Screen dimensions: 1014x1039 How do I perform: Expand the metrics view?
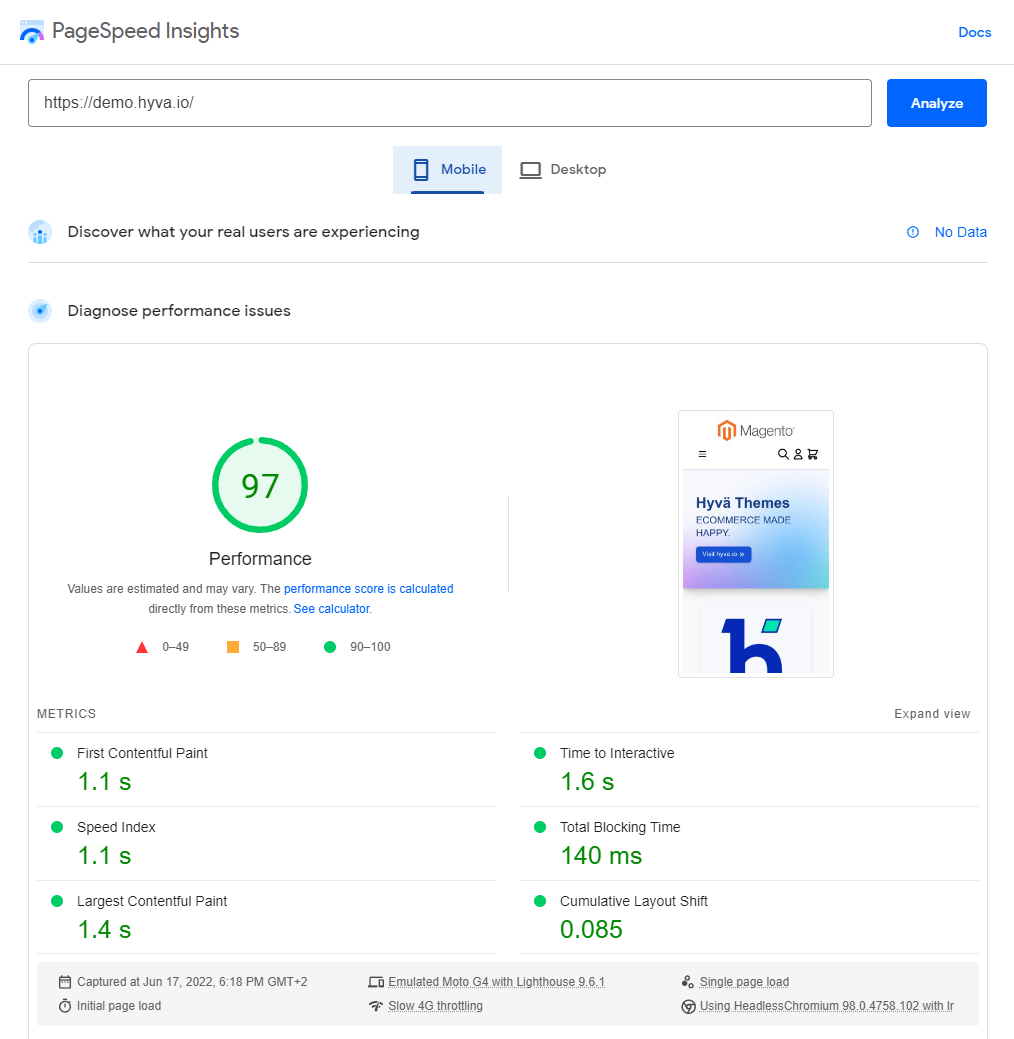[931, 714]
